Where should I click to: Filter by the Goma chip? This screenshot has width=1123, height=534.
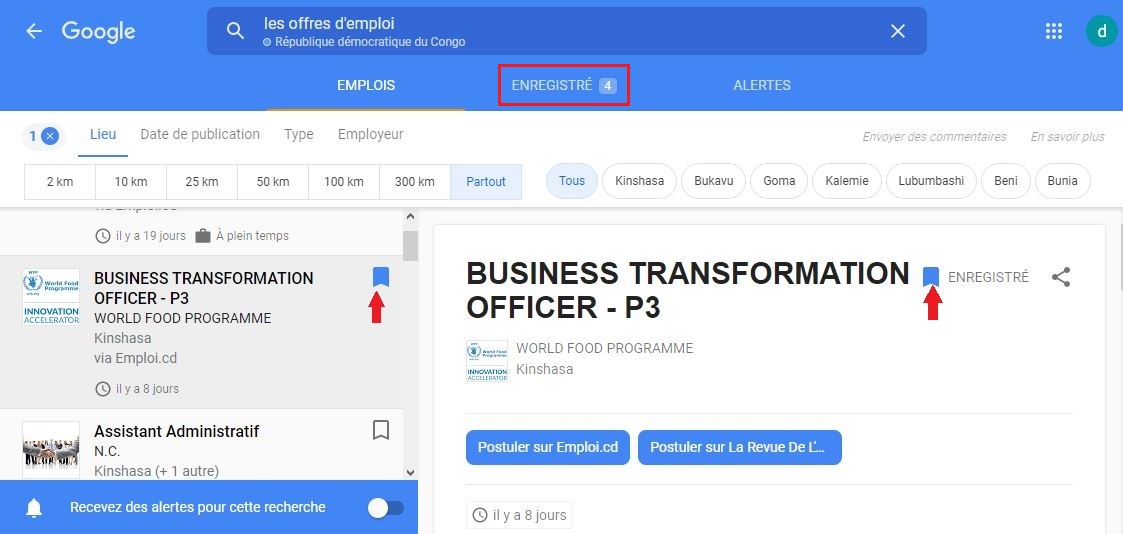point(779,181)
